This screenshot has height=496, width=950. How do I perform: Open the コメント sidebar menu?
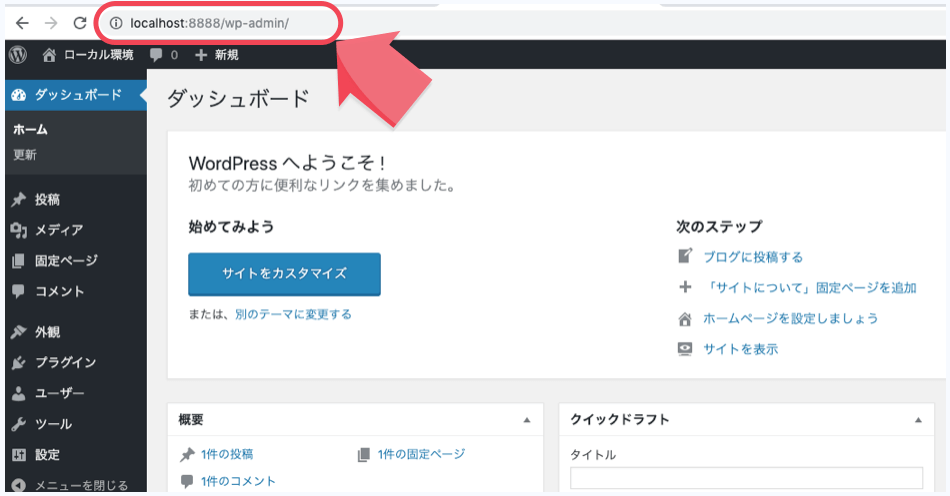59,291
